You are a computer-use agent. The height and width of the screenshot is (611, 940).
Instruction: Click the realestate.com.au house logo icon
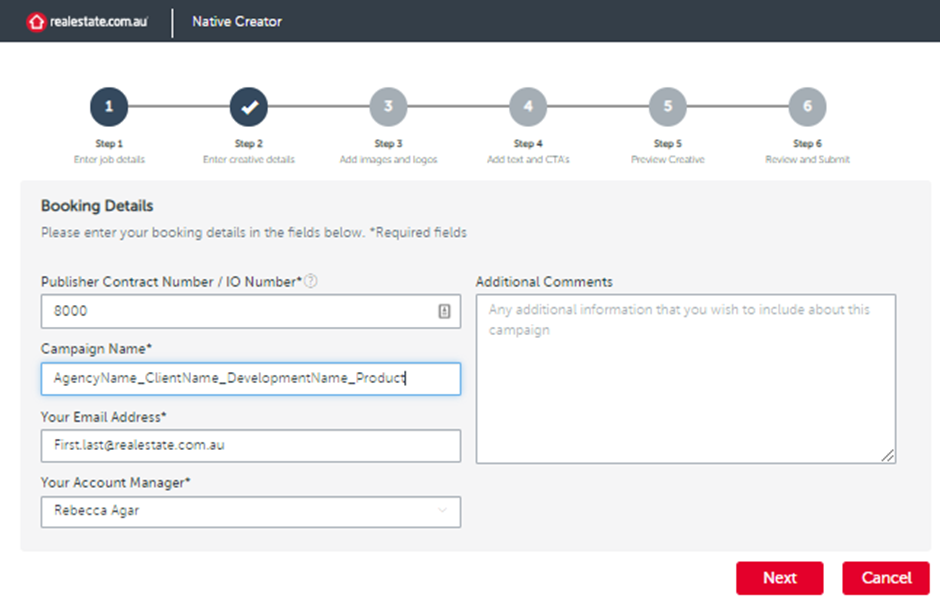pyautogui.click(x=36, y=21)
